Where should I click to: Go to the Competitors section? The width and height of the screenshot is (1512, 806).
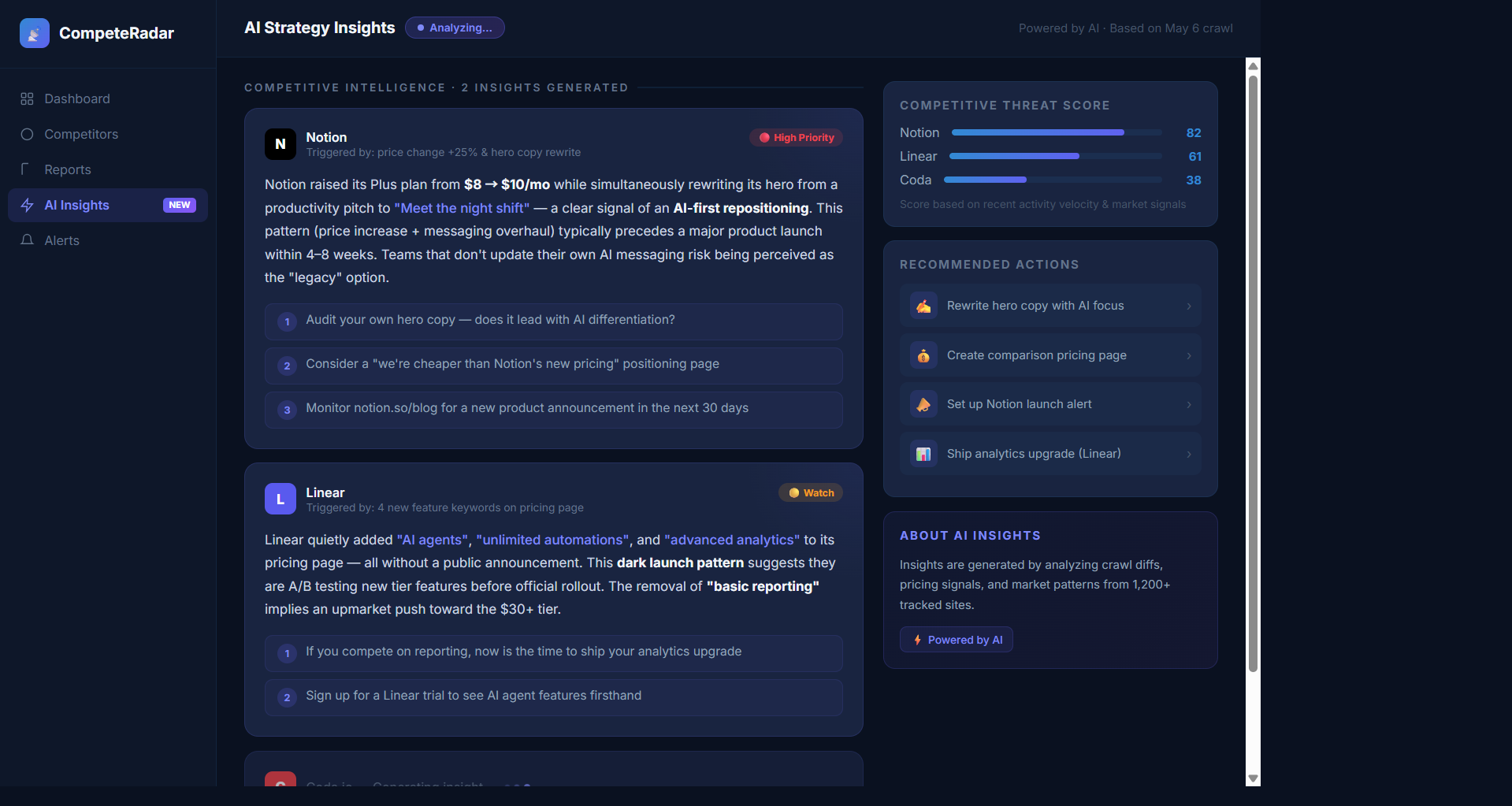pyautogui.click(x=108, y=134)
